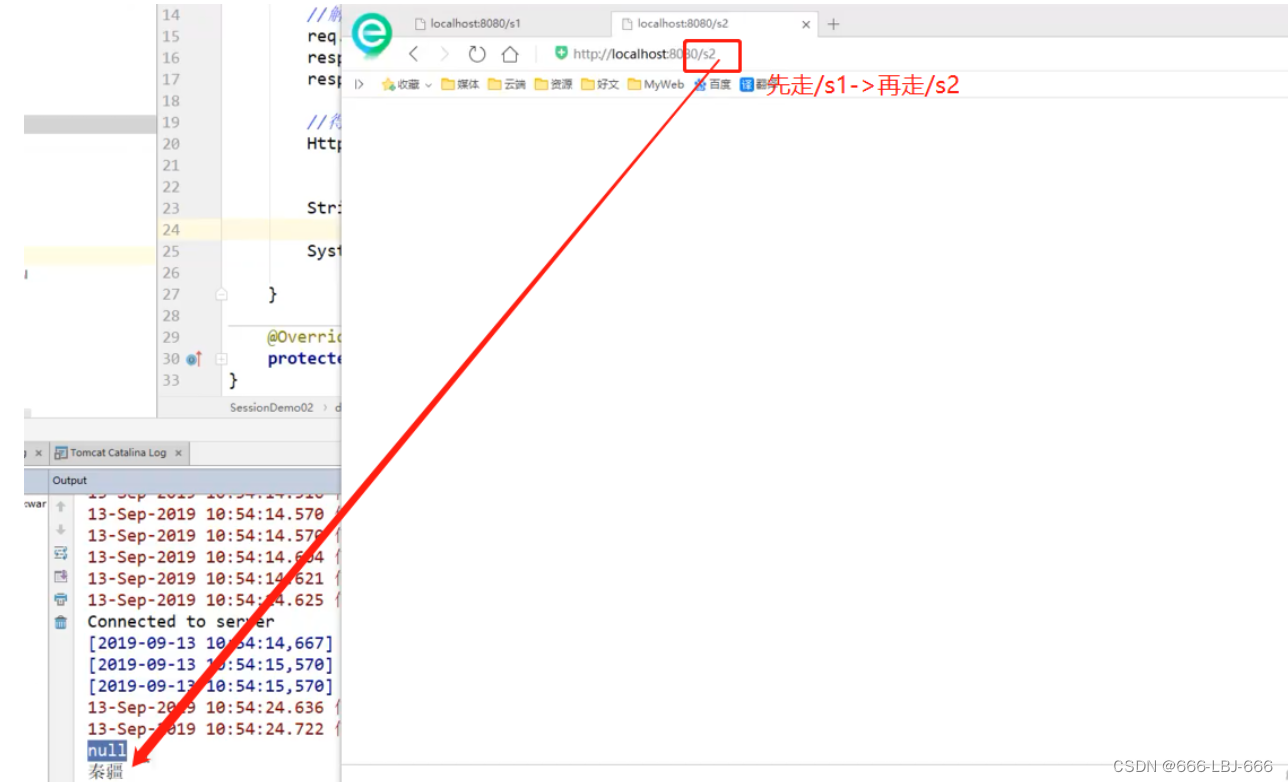Click the green security shield in the address bar
The height and width of the screenshot is (782, 1288).
click(561, 53)
